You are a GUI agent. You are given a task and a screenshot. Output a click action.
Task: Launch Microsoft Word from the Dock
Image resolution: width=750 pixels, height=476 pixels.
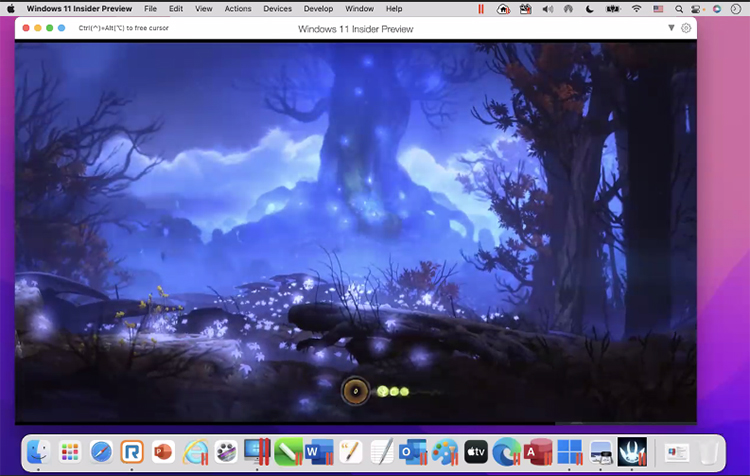[x=320, y=452]
